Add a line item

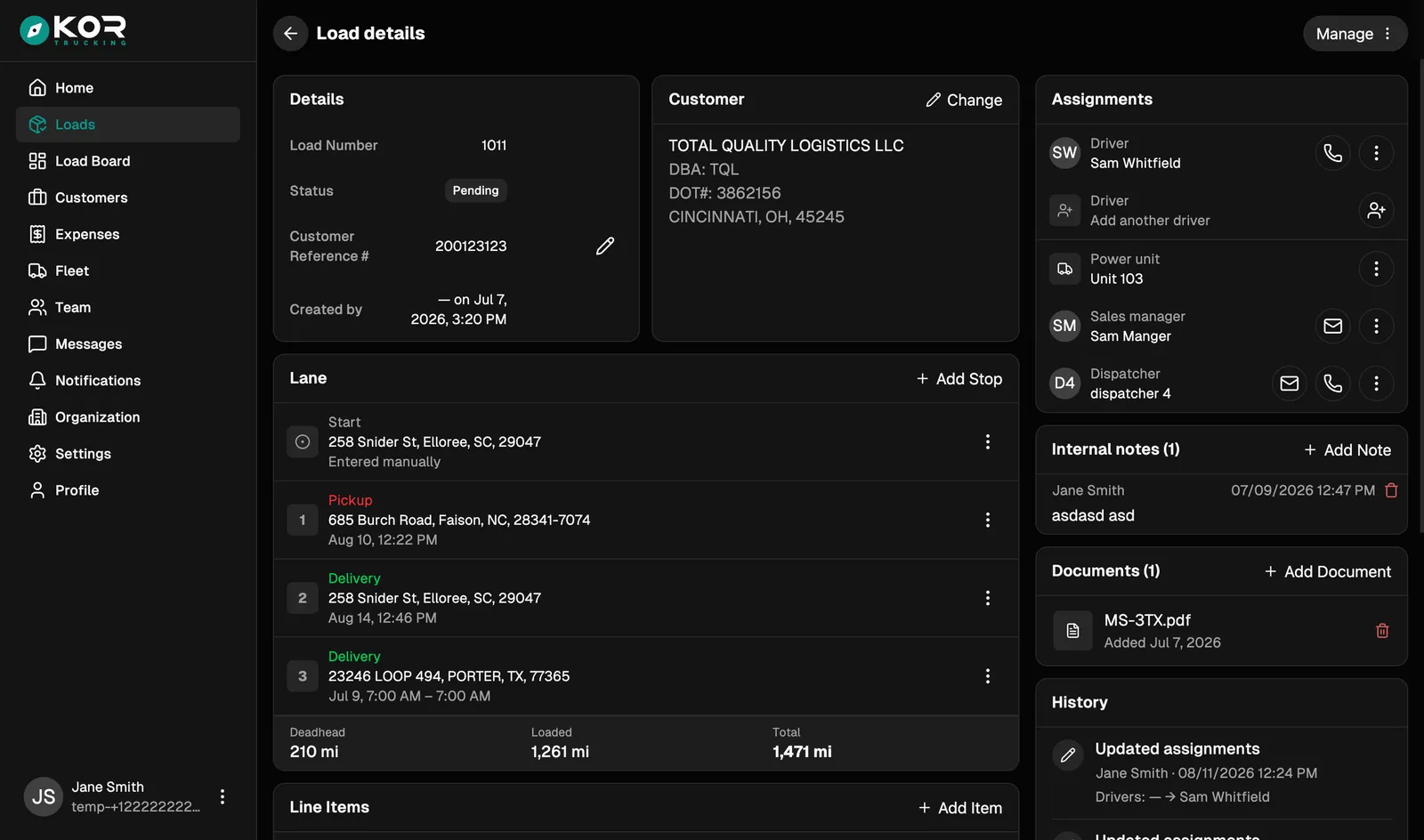tap(960, 808)
